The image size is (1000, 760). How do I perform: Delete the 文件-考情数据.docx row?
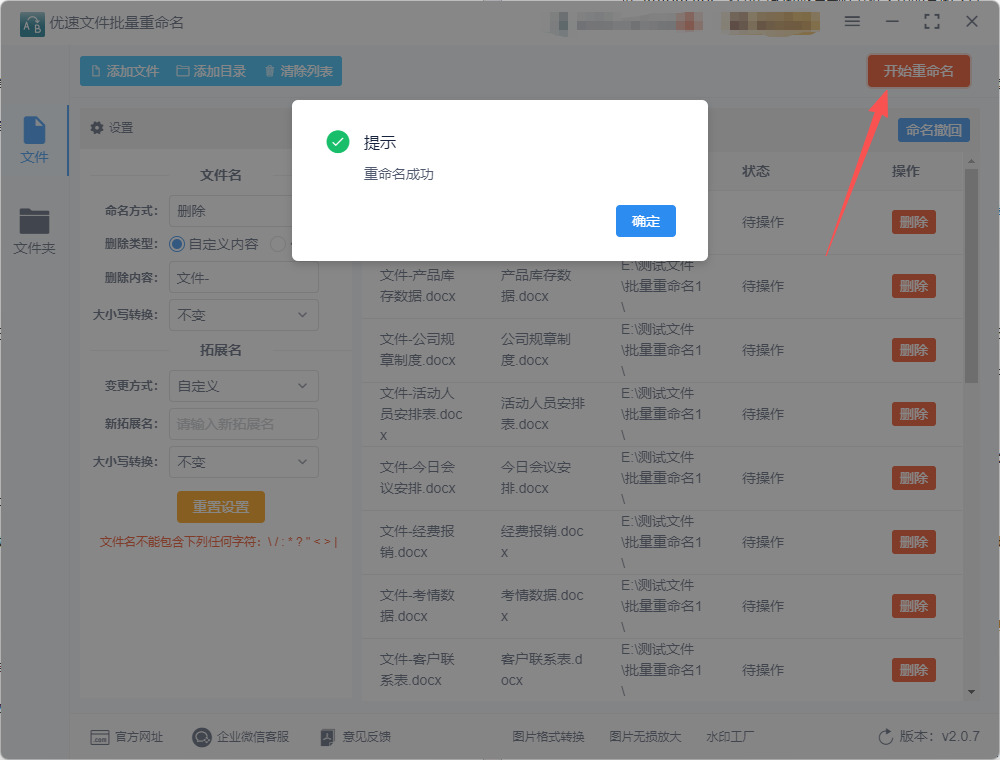click(913, 606)
